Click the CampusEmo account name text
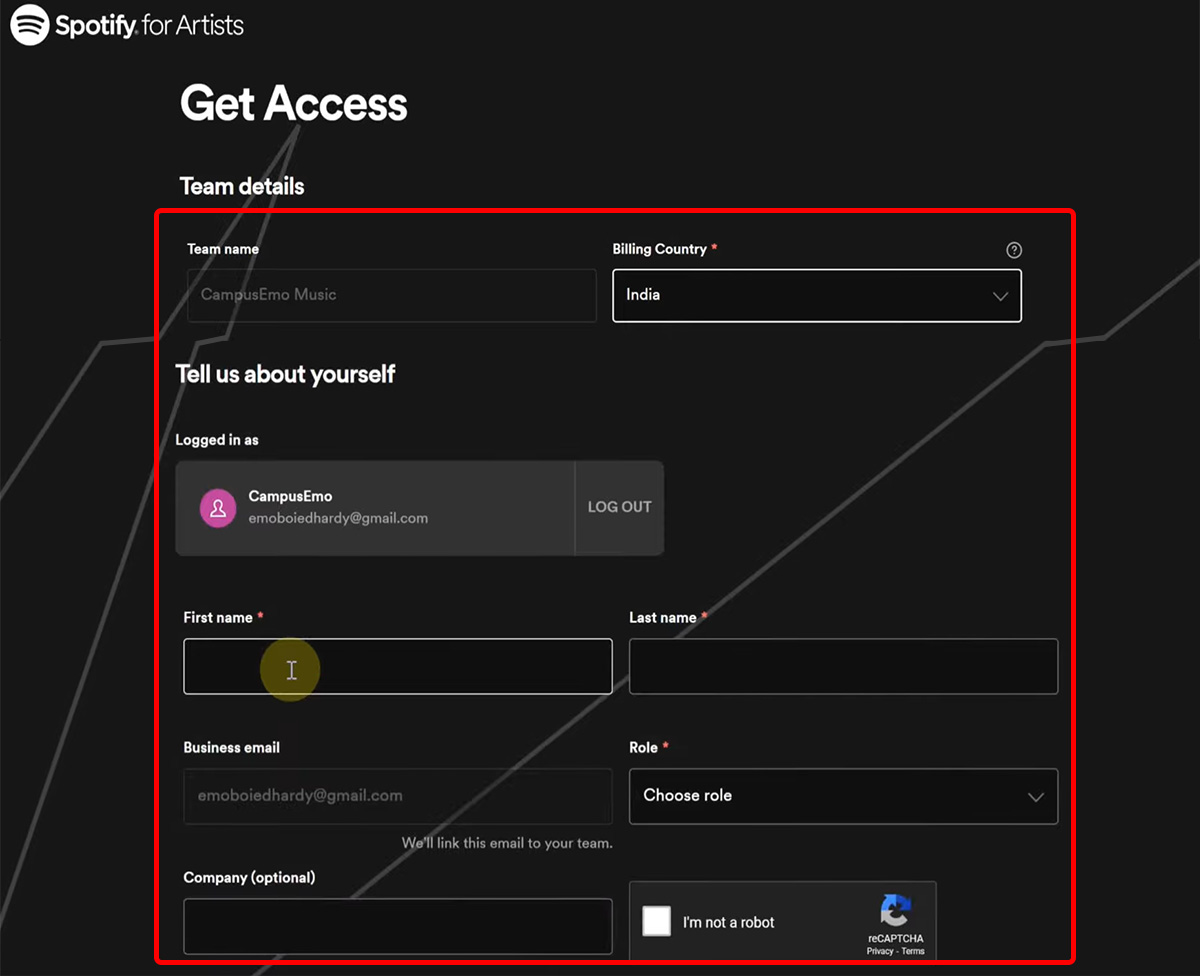 (x=290, y=496)
